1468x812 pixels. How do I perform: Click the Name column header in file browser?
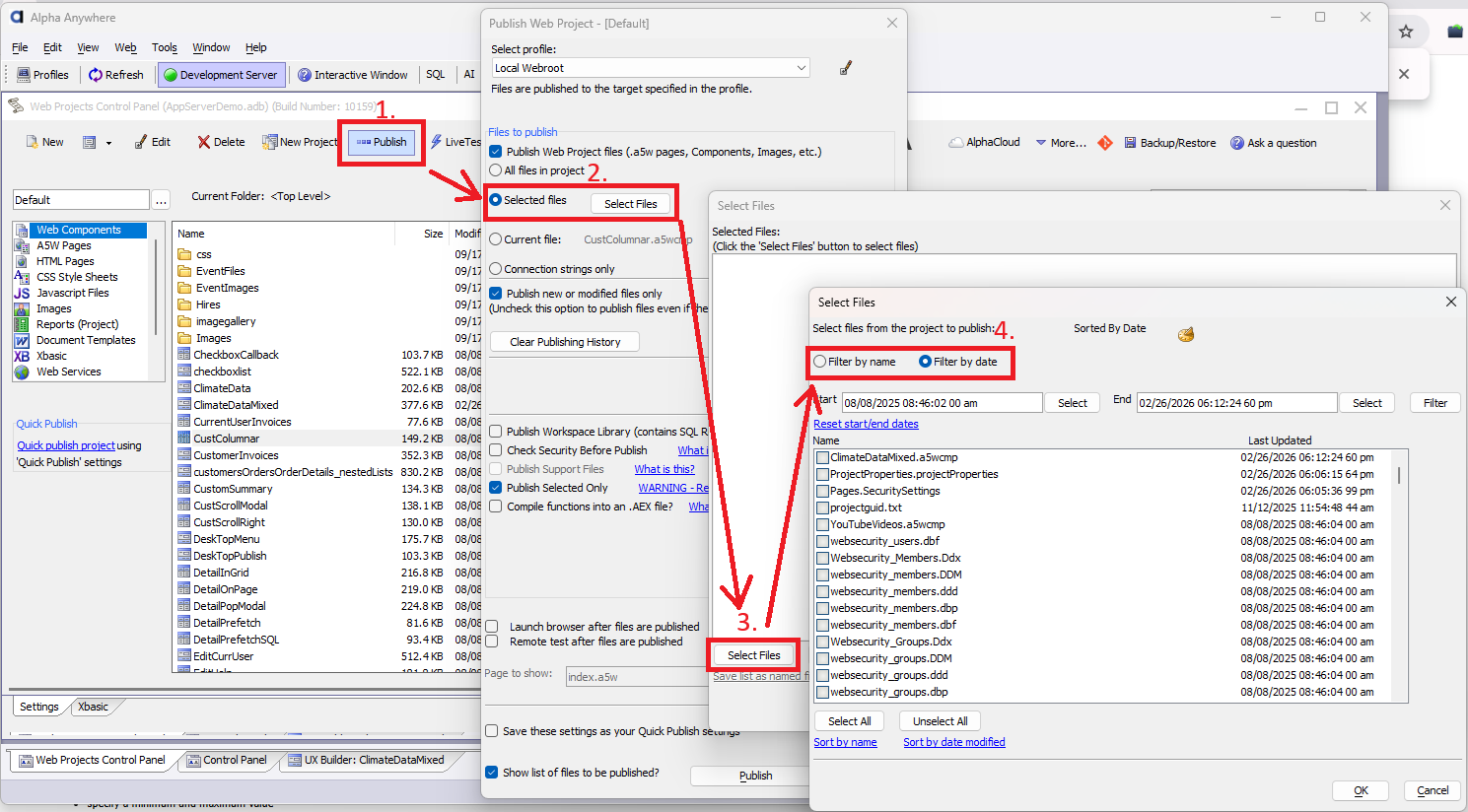click(284, 234)
